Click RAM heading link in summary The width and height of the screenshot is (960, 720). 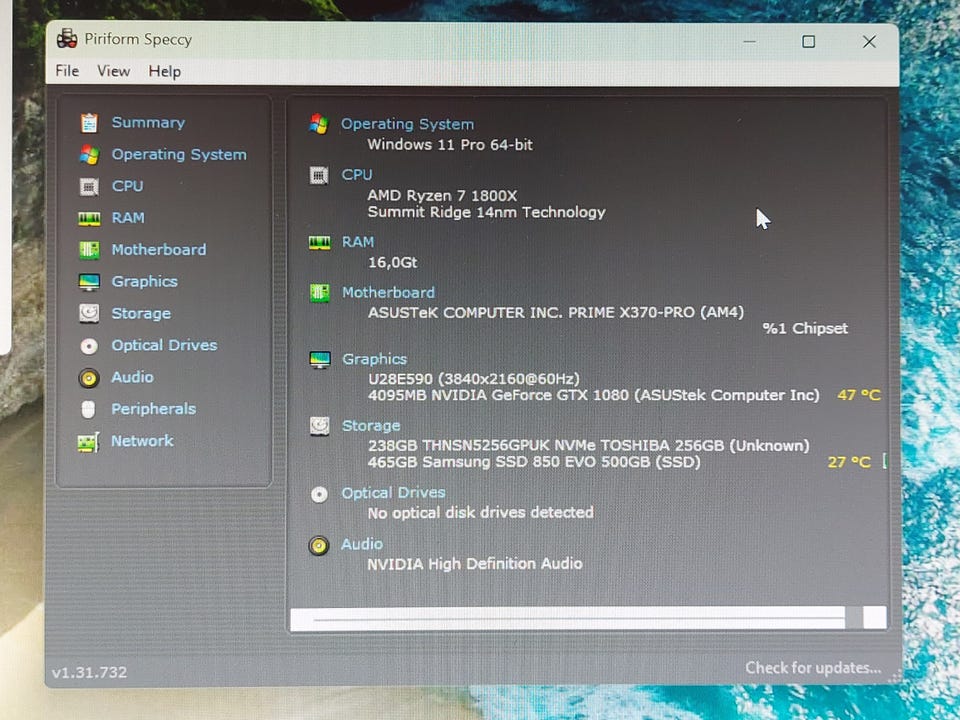click(x=358, y=242)
